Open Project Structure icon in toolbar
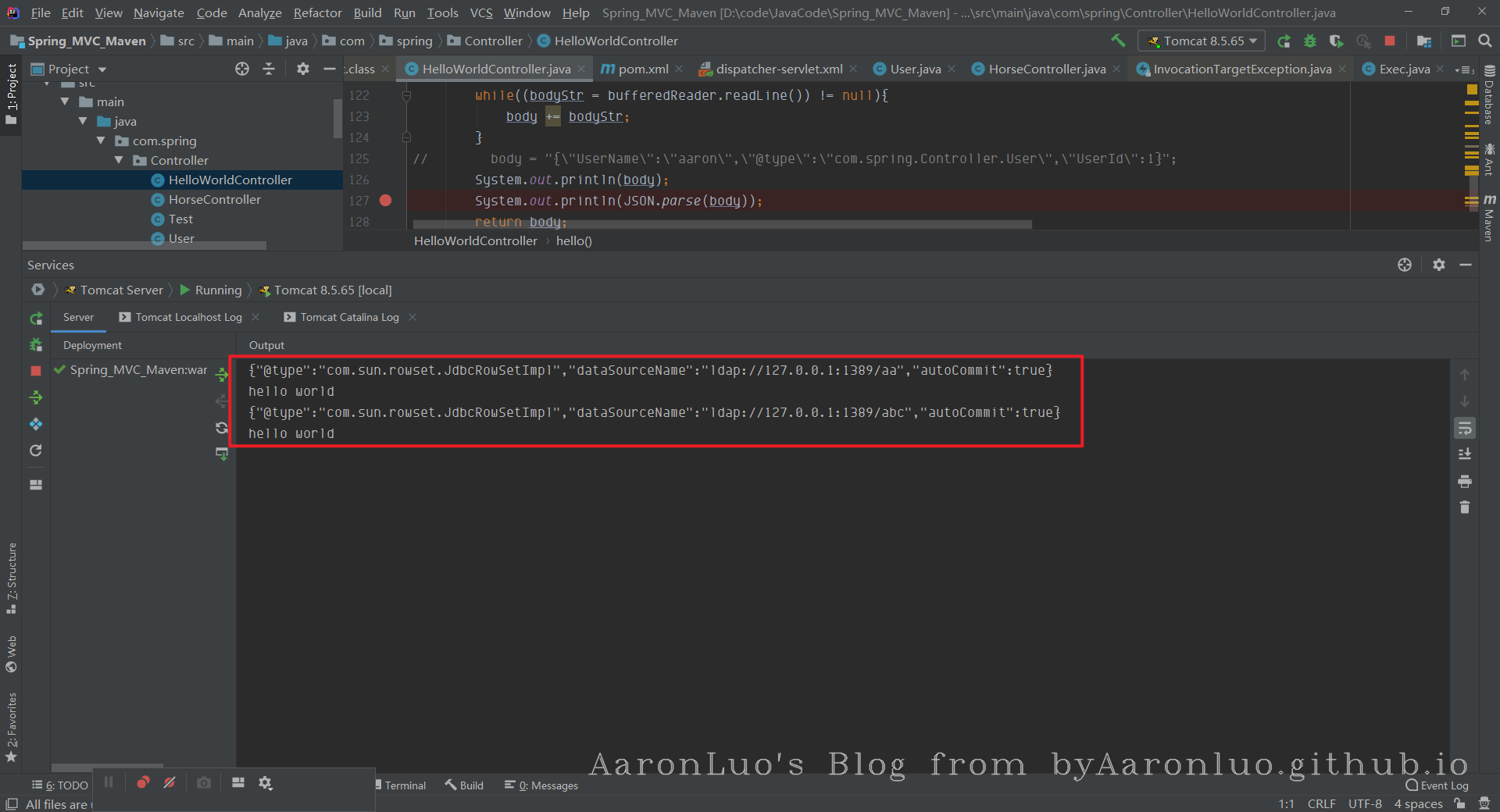This screenshot has height=812, width=1500. point(1424,41)
